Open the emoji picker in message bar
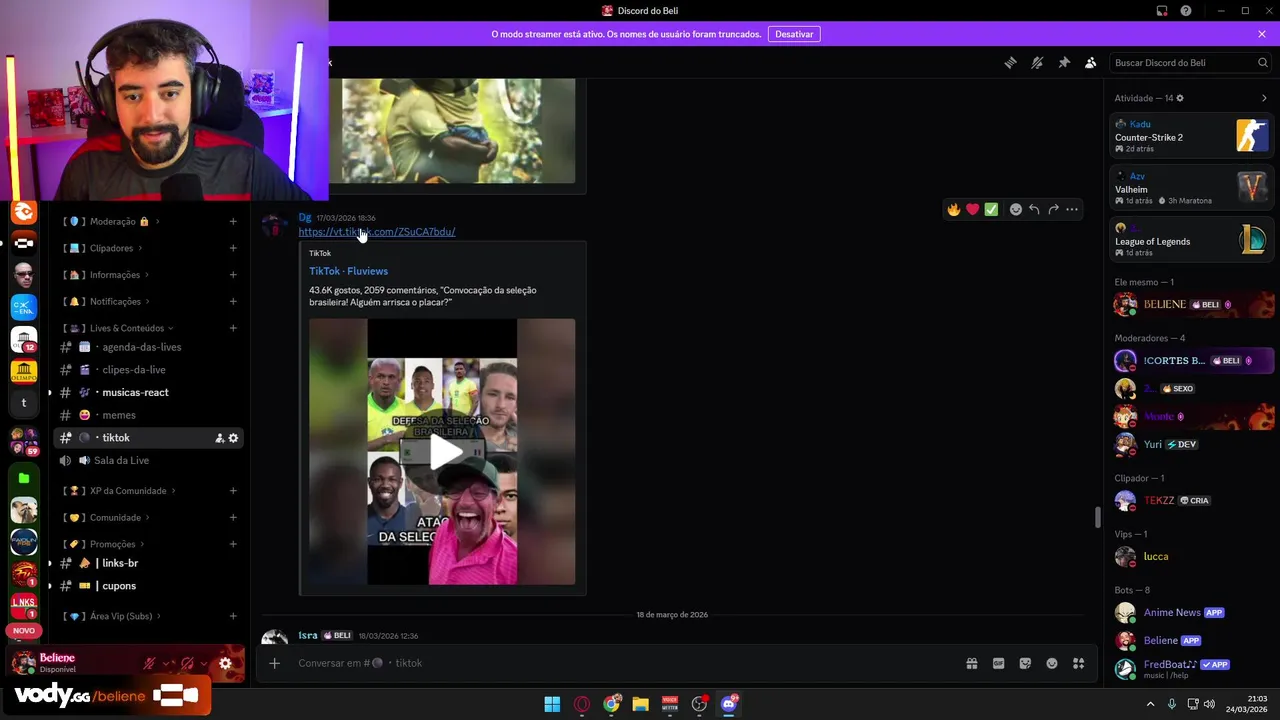This screenshot has width=1280, height=720. (x=1052, y=663)
